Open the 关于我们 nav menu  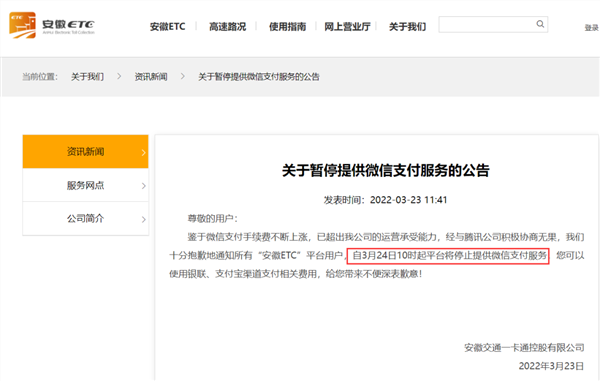407,27
